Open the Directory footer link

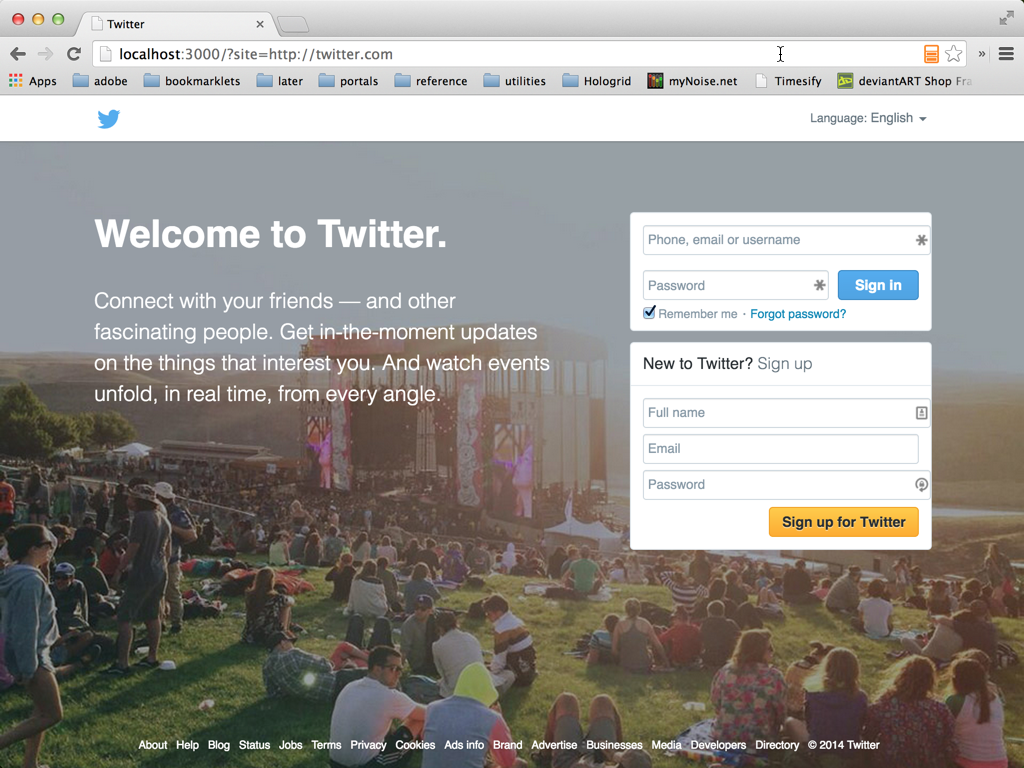point(777,745)
